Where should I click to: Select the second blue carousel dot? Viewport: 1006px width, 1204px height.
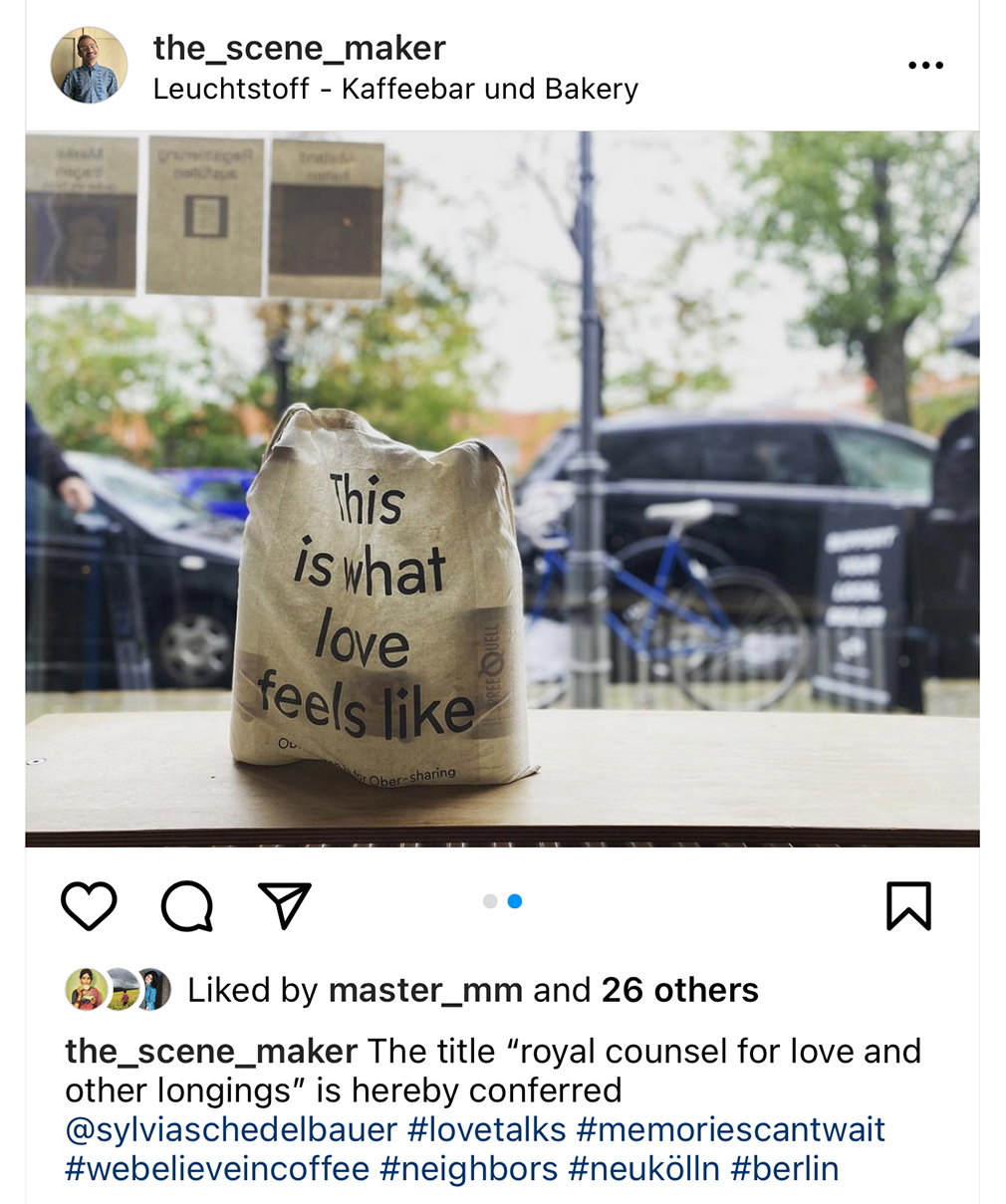515,901
